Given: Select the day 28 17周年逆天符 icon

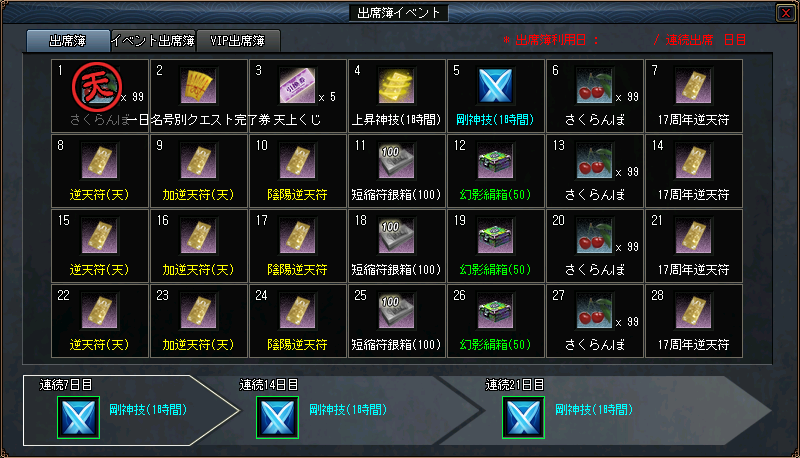Looking at the screenshot, I should (693, 312).
